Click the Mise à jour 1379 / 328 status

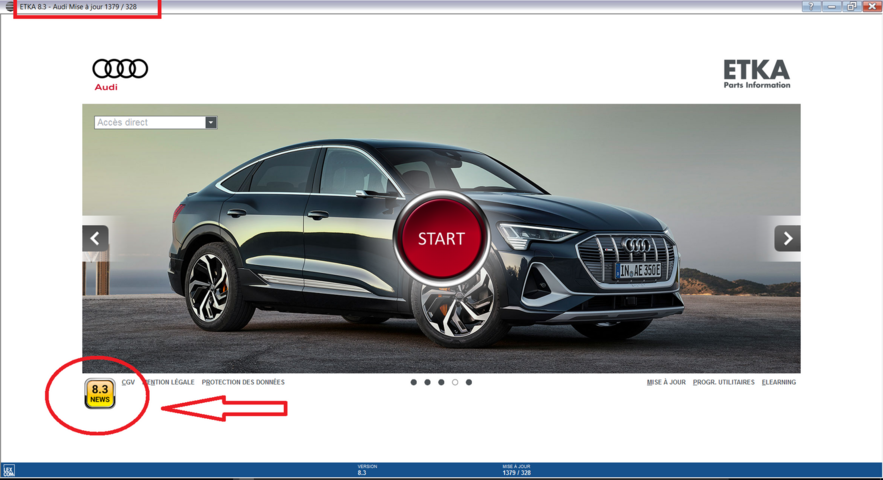(516, 470)
